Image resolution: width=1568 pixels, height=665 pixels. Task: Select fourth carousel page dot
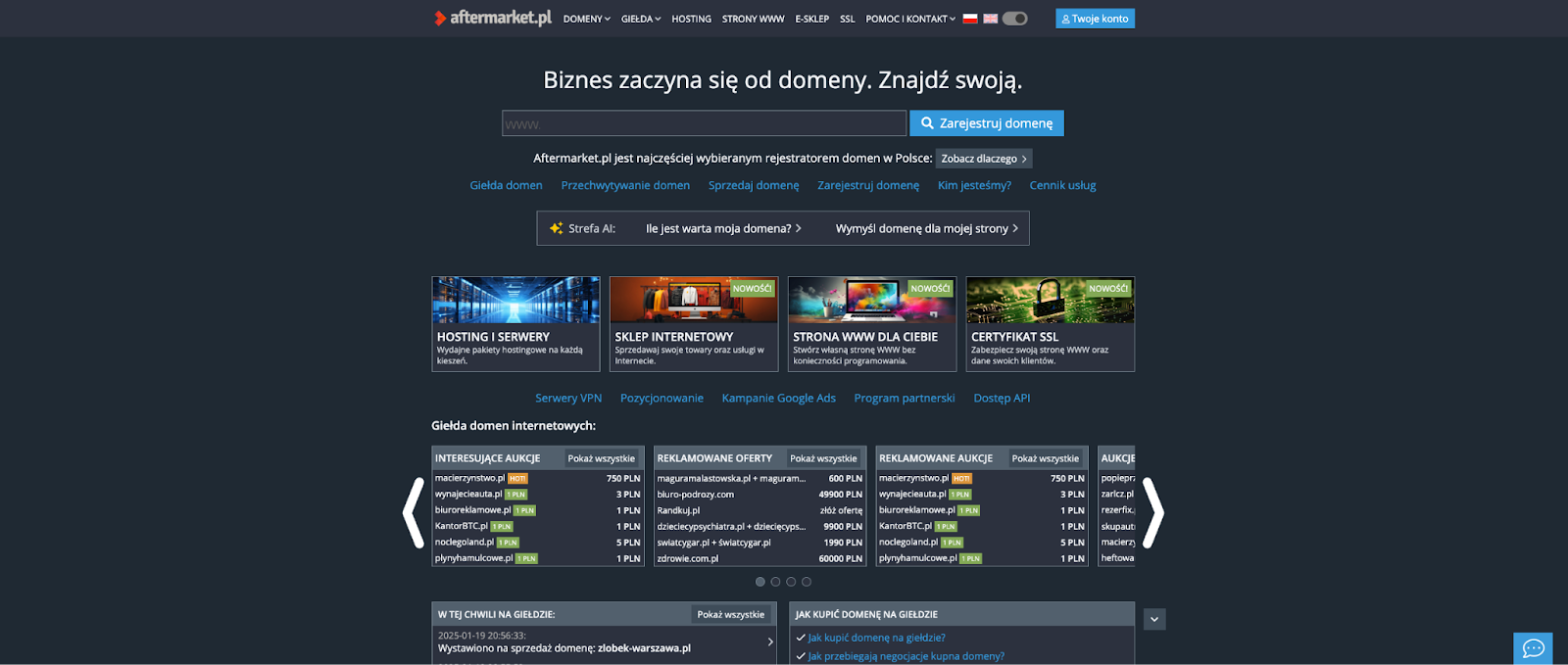807,582
